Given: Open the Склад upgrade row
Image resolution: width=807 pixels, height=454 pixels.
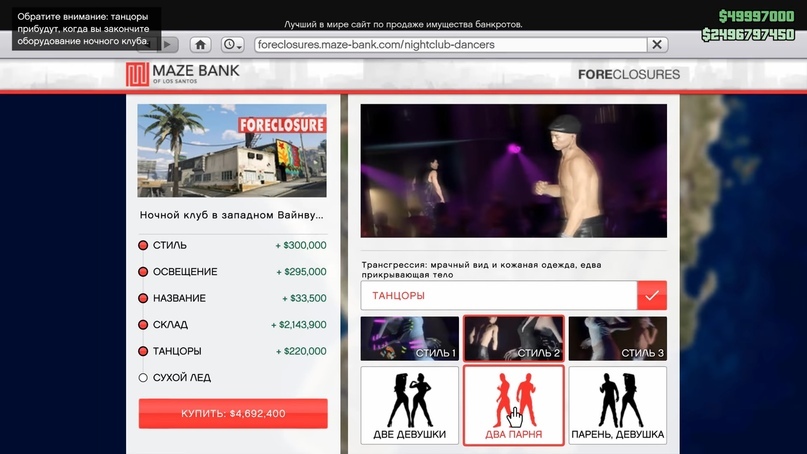Looking at the screenshot, I should [232, 325].
